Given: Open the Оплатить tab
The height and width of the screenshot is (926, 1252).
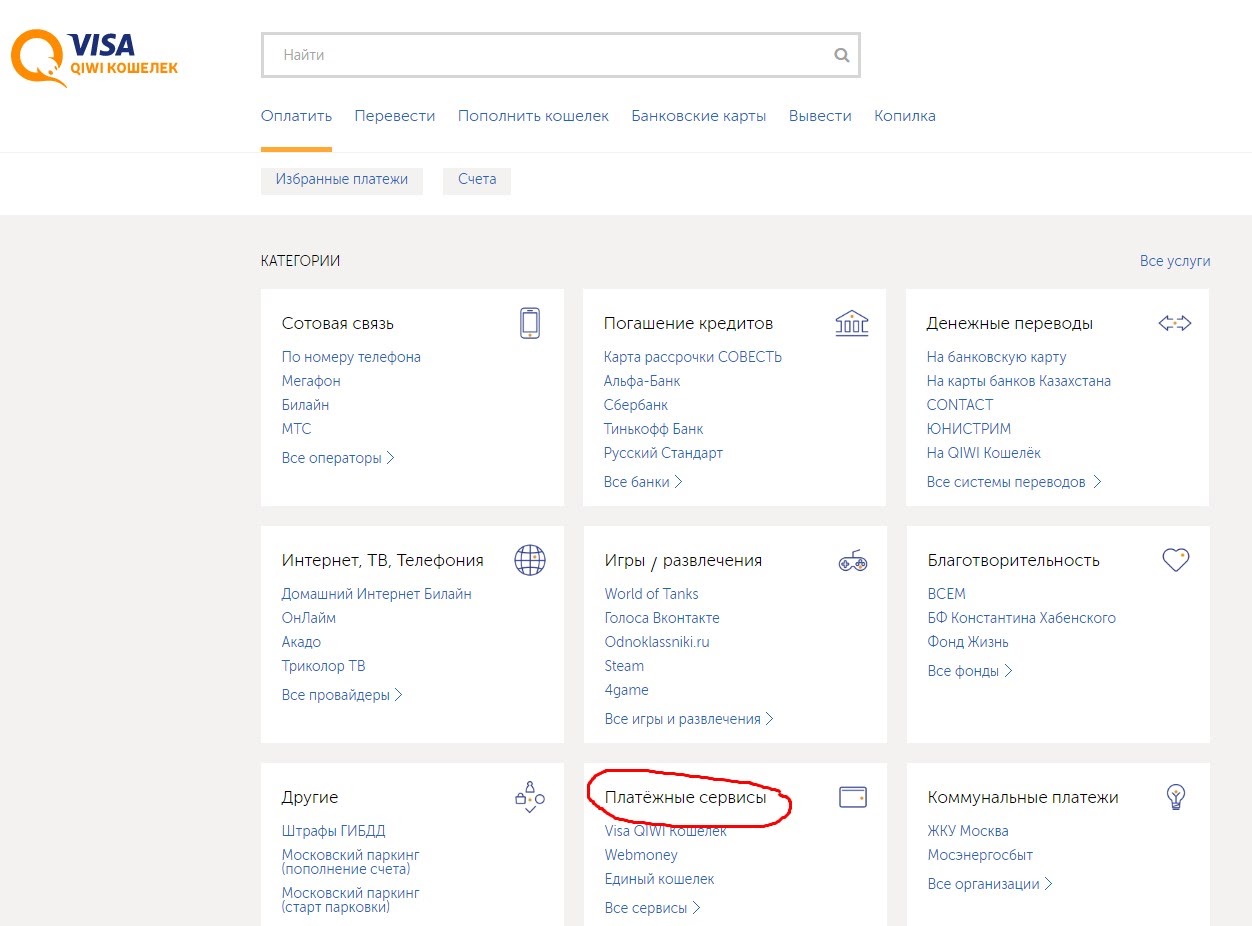Looking at the screenshot, I should pos(296,116).
